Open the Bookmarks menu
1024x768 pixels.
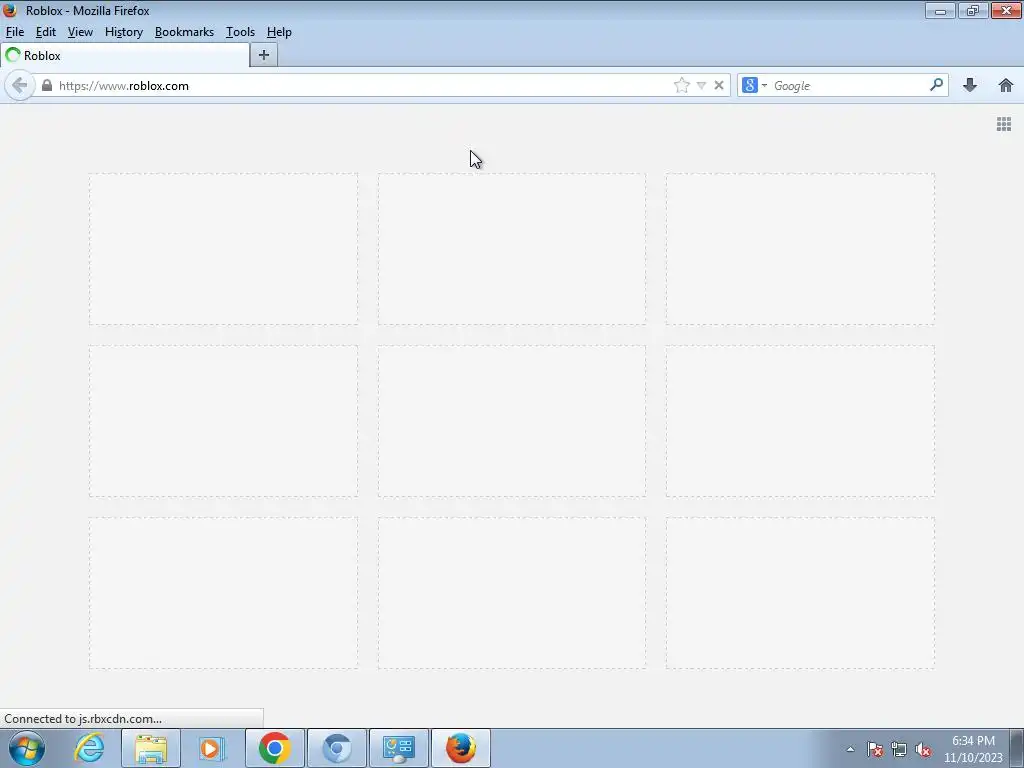pyautogui.click(x=184, y=32)
